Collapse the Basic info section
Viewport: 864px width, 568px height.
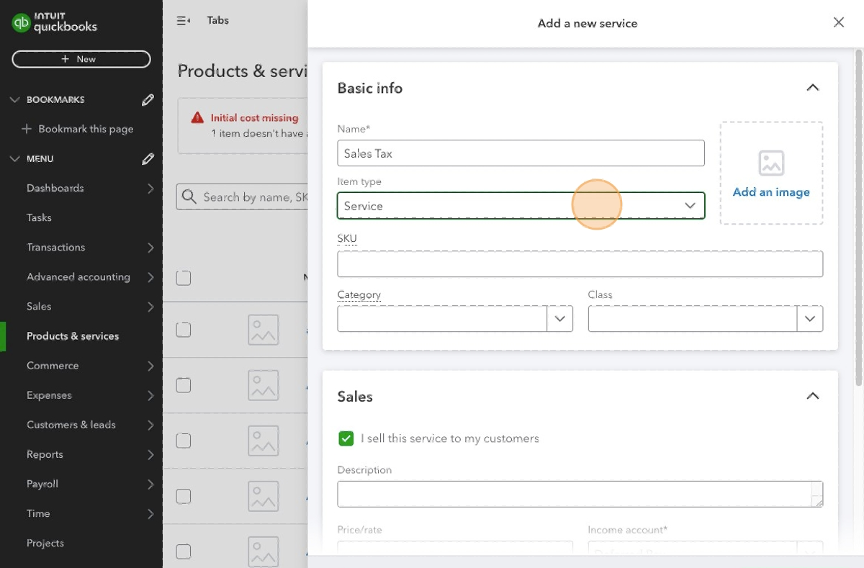812,88
